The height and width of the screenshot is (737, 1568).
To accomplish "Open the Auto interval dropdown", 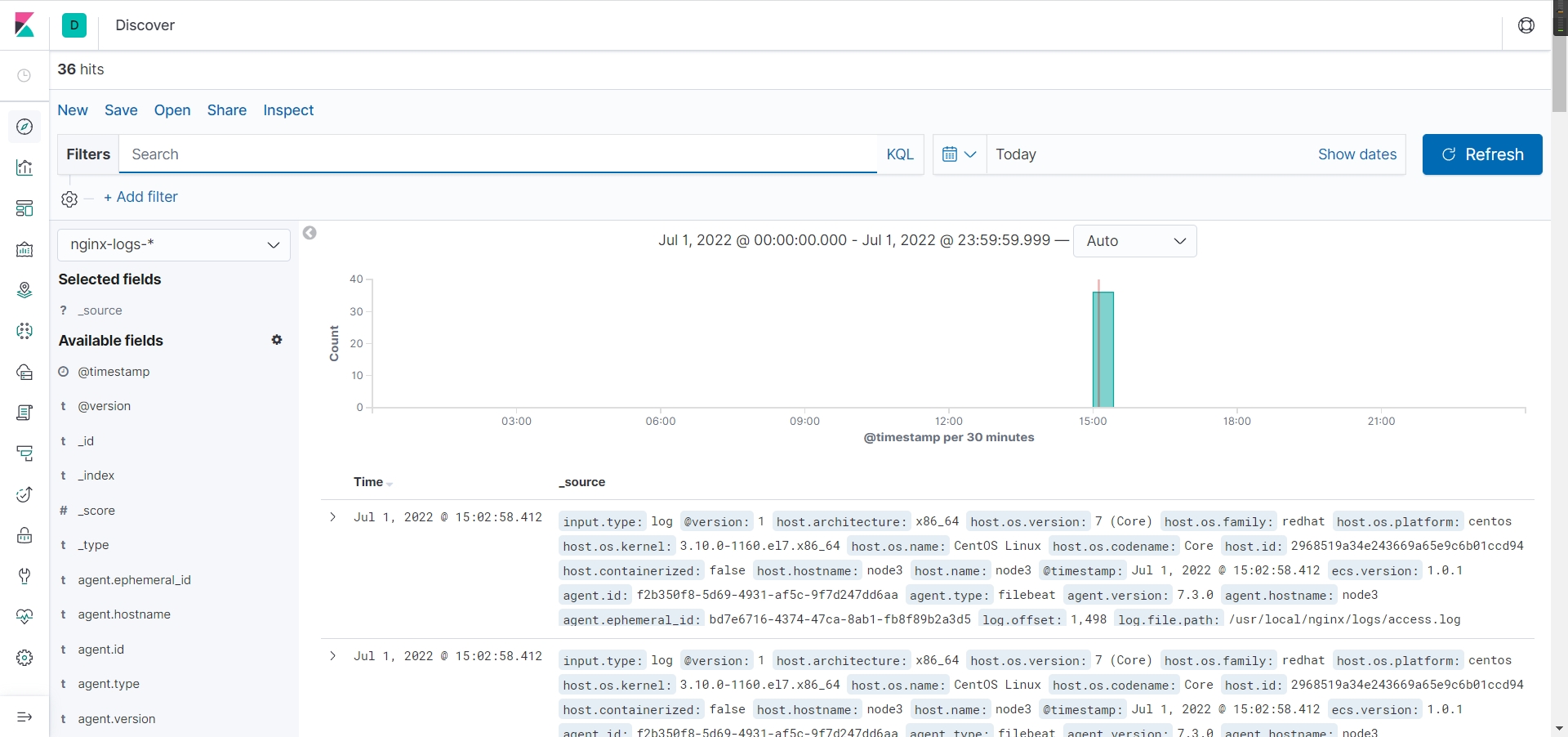I will click(x=1134, y=241).
